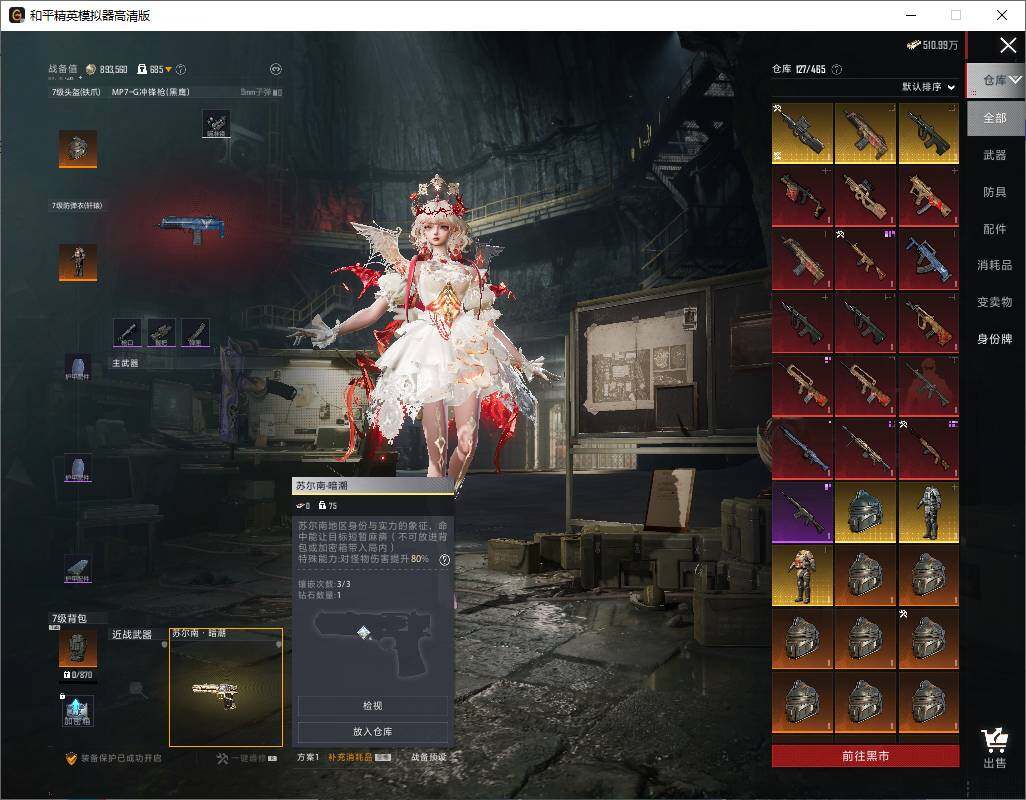Select the orange helmet marked with a wrench

coord(929,639)
